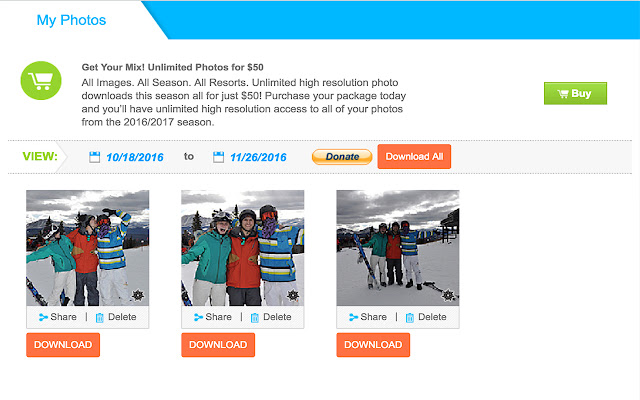Screen dimensions: 640x400
Task: Download the first photo
Action: (x=63, y=345)
